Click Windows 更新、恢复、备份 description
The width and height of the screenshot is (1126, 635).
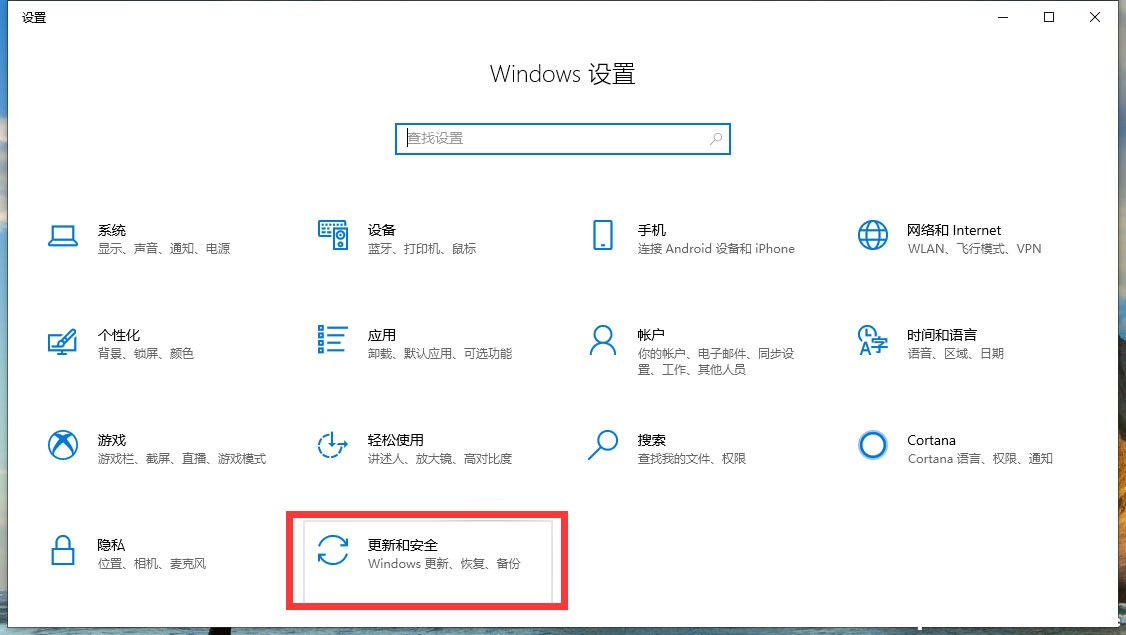(444, 563)
